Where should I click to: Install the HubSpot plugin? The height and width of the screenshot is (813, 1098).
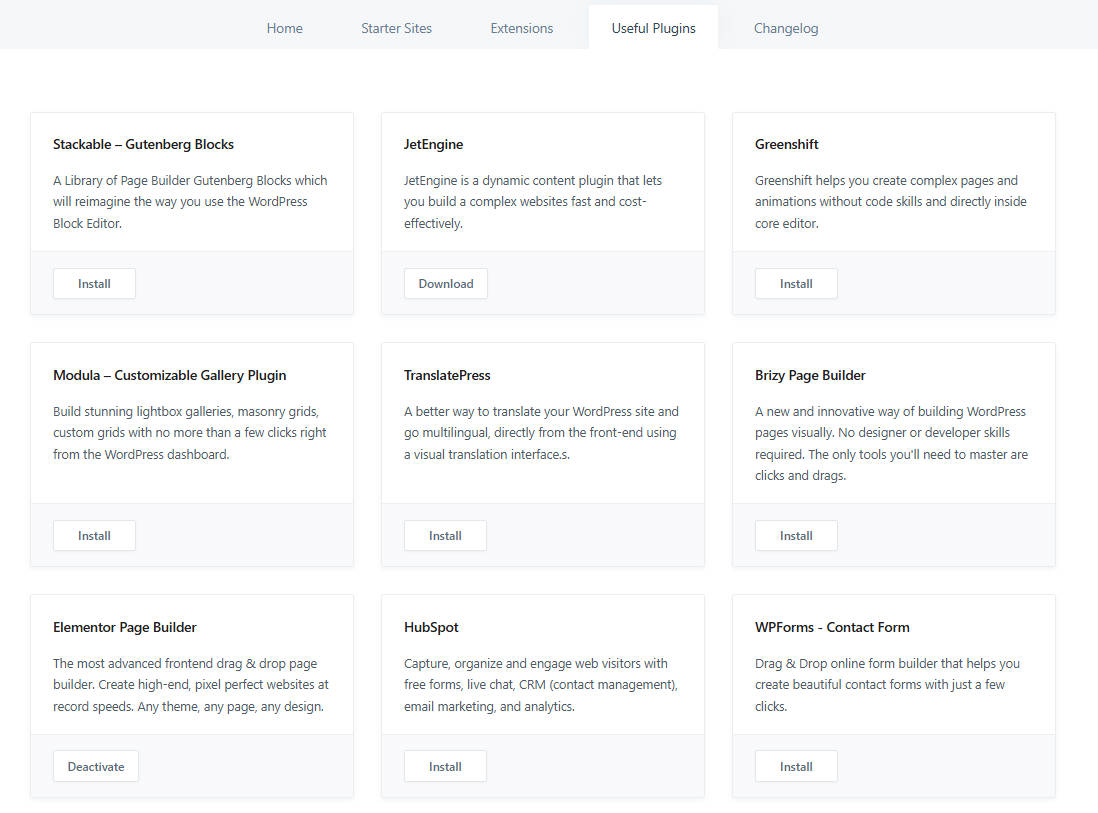[445, 767]
